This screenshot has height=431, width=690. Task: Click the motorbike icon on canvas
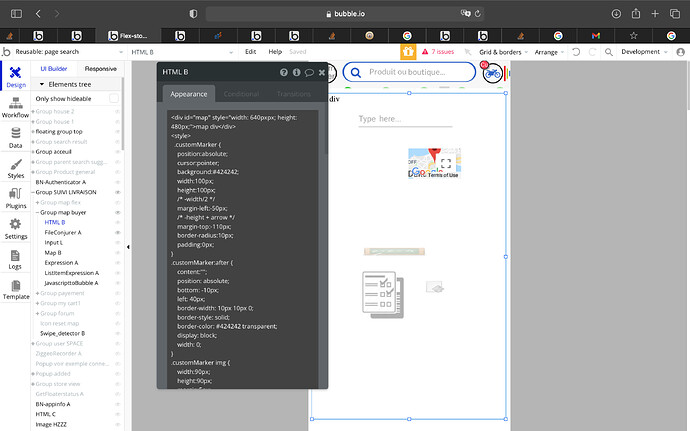[x=492, y=73]
